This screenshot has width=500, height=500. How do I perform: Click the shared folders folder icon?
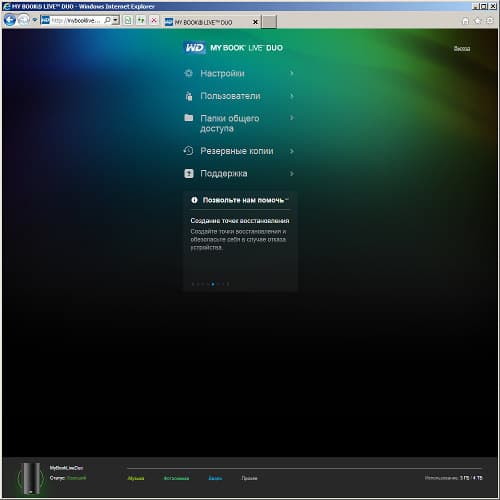coord(189,118)
